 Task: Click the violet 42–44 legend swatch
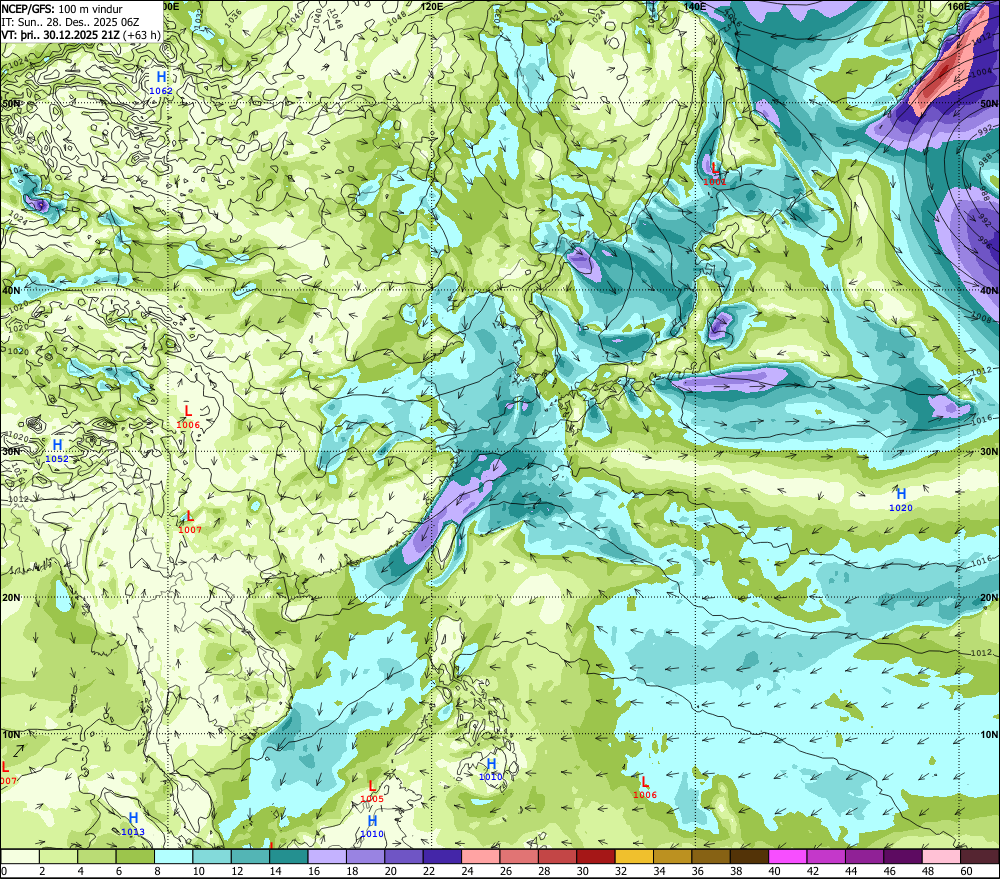[x=825, y=856]
